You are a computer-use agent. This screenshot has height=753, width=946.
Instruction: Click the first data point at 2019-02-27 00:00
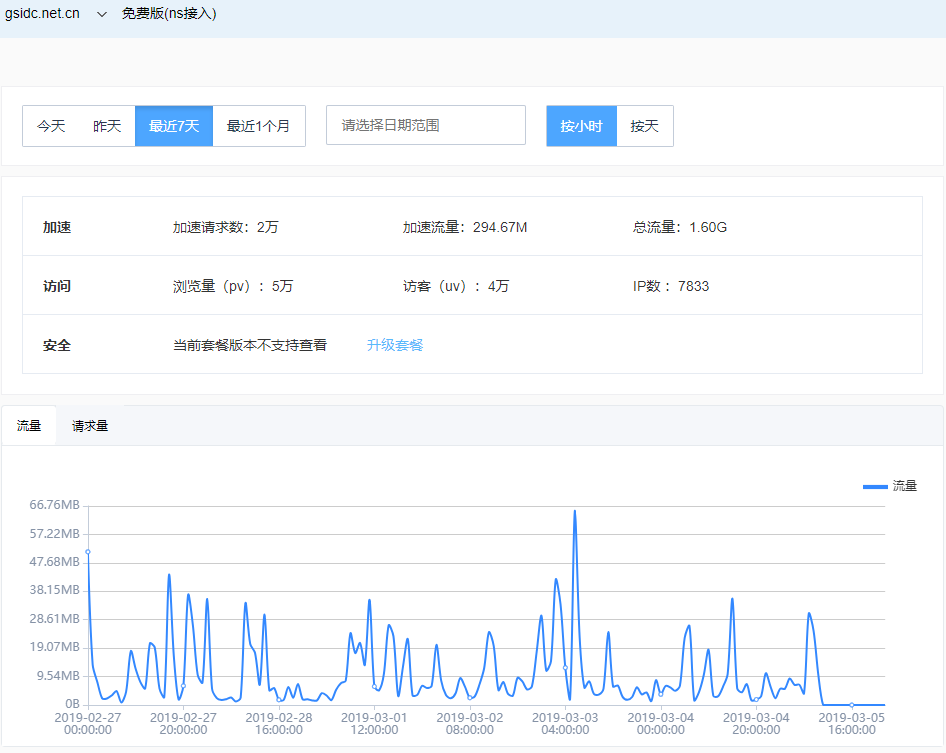[x=88, y=552]
